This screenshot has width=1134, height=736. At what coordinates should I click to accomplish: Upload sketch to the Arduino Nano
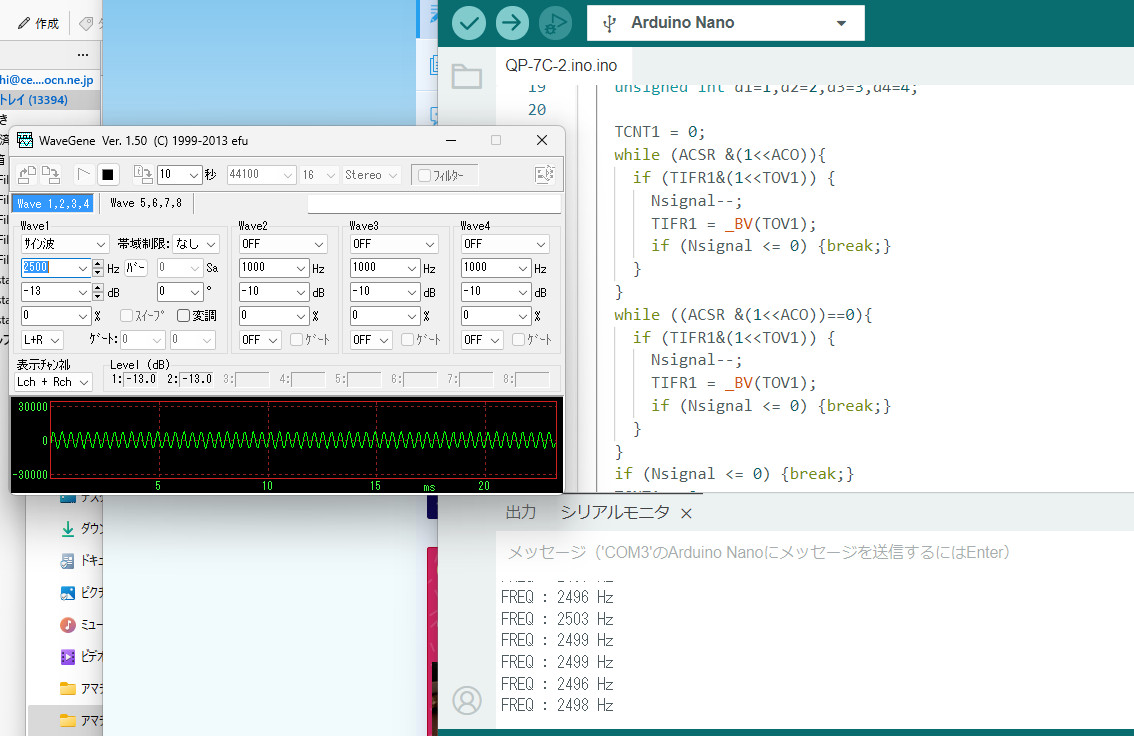[x=512, y=22]
